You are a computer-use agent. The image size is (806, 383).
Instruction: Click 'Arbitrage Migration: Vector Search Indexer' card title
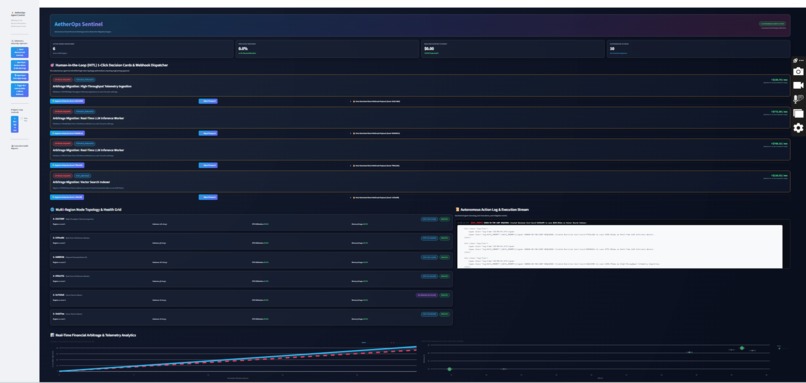coord(81,182)
